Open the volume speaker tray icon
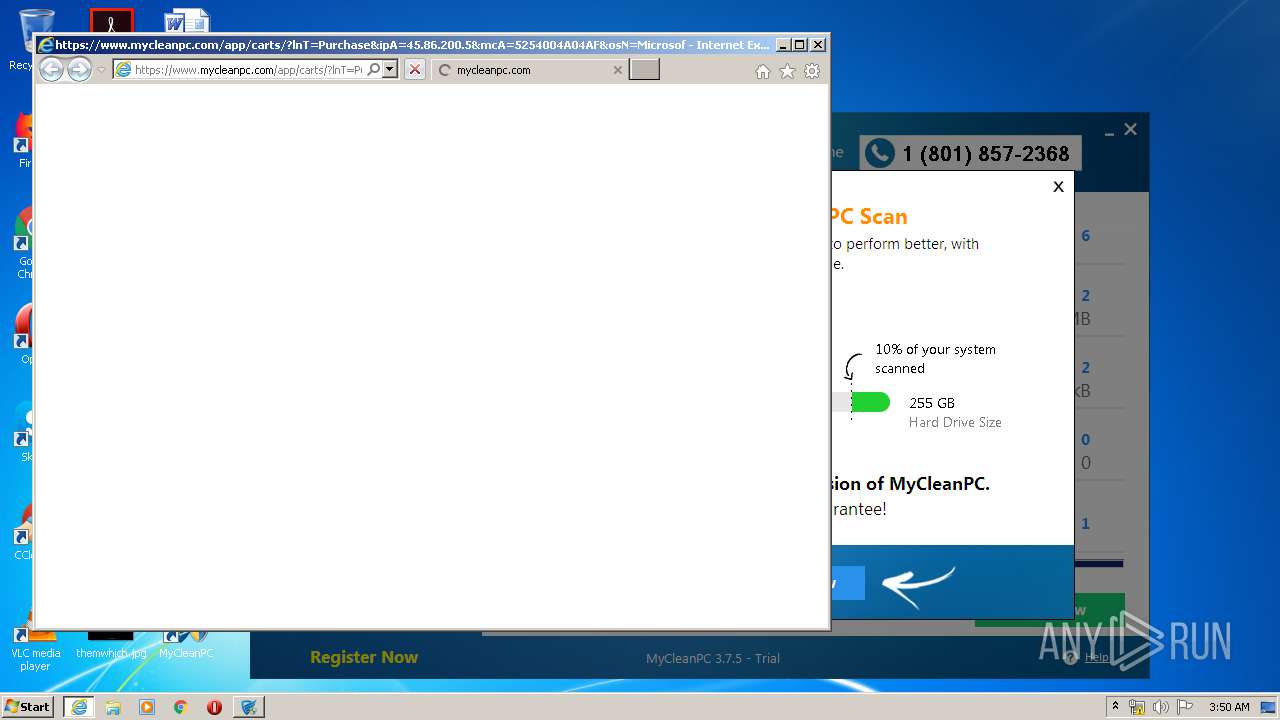This screenshot has height=720, width=1280. pos(1160,707)
